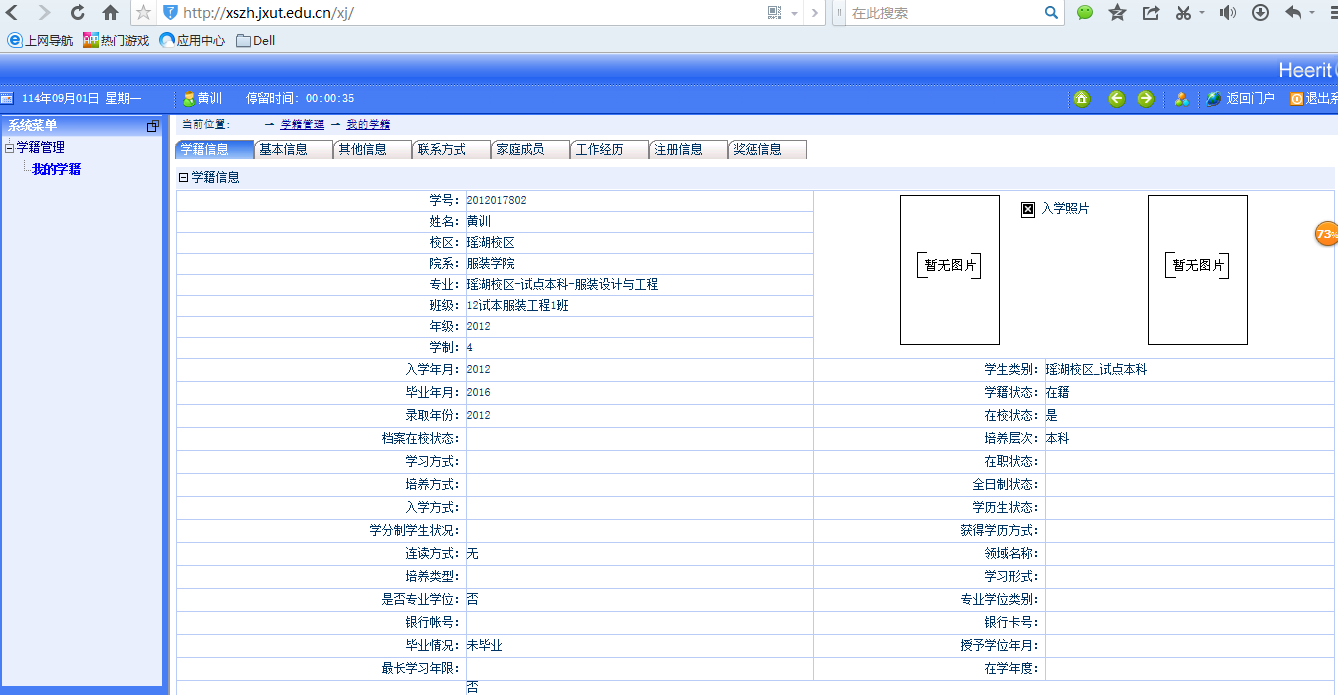Open the scissors screenshot tool
1338x695 pixels.
coord(1184,13)
